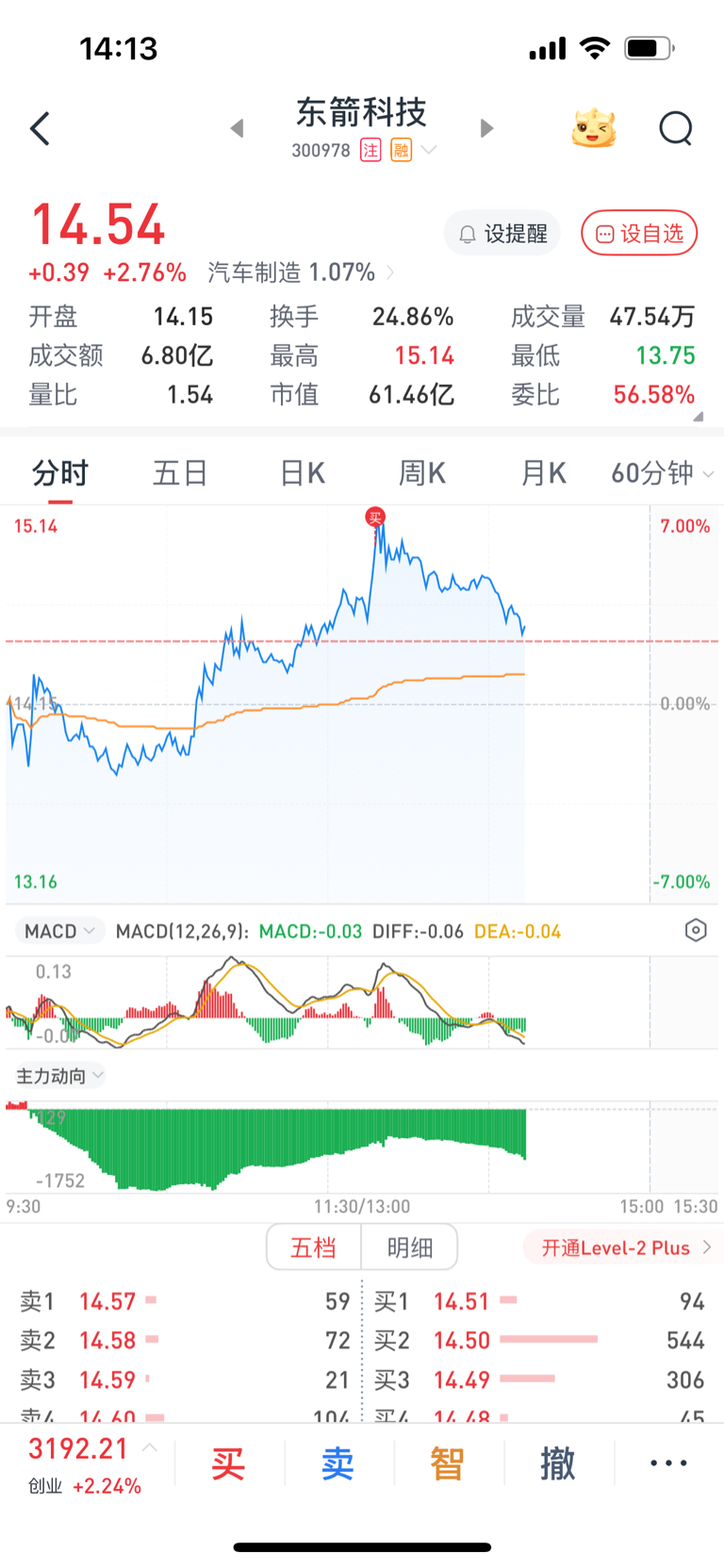Expand the 60分钟 period dropdown
724x1568 pixels.
point(662,473)
